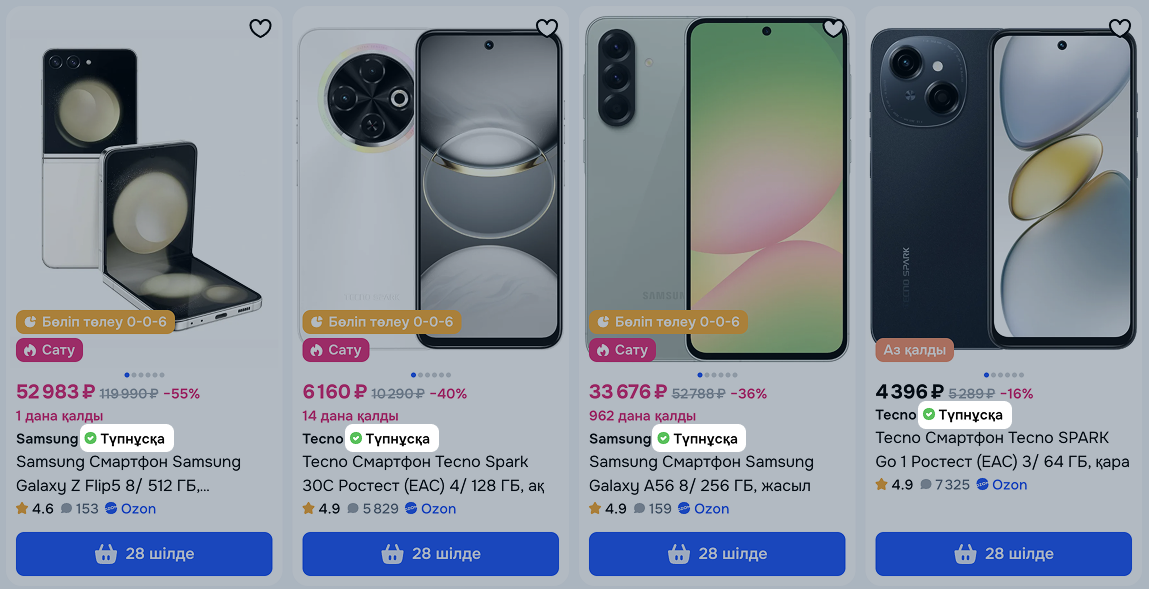Add Galaxy Z Flip5 to cart, 28 шілде
The height and width of the screenshot is (589, 1149).
pyautogui.click(x=144, y=554)
